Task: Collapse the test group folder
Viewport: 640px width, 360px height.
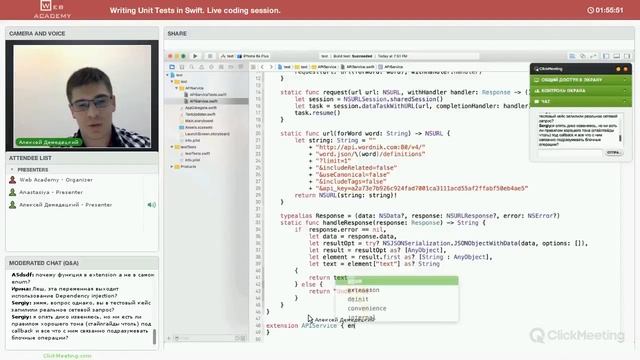Action: coord(172,82)
